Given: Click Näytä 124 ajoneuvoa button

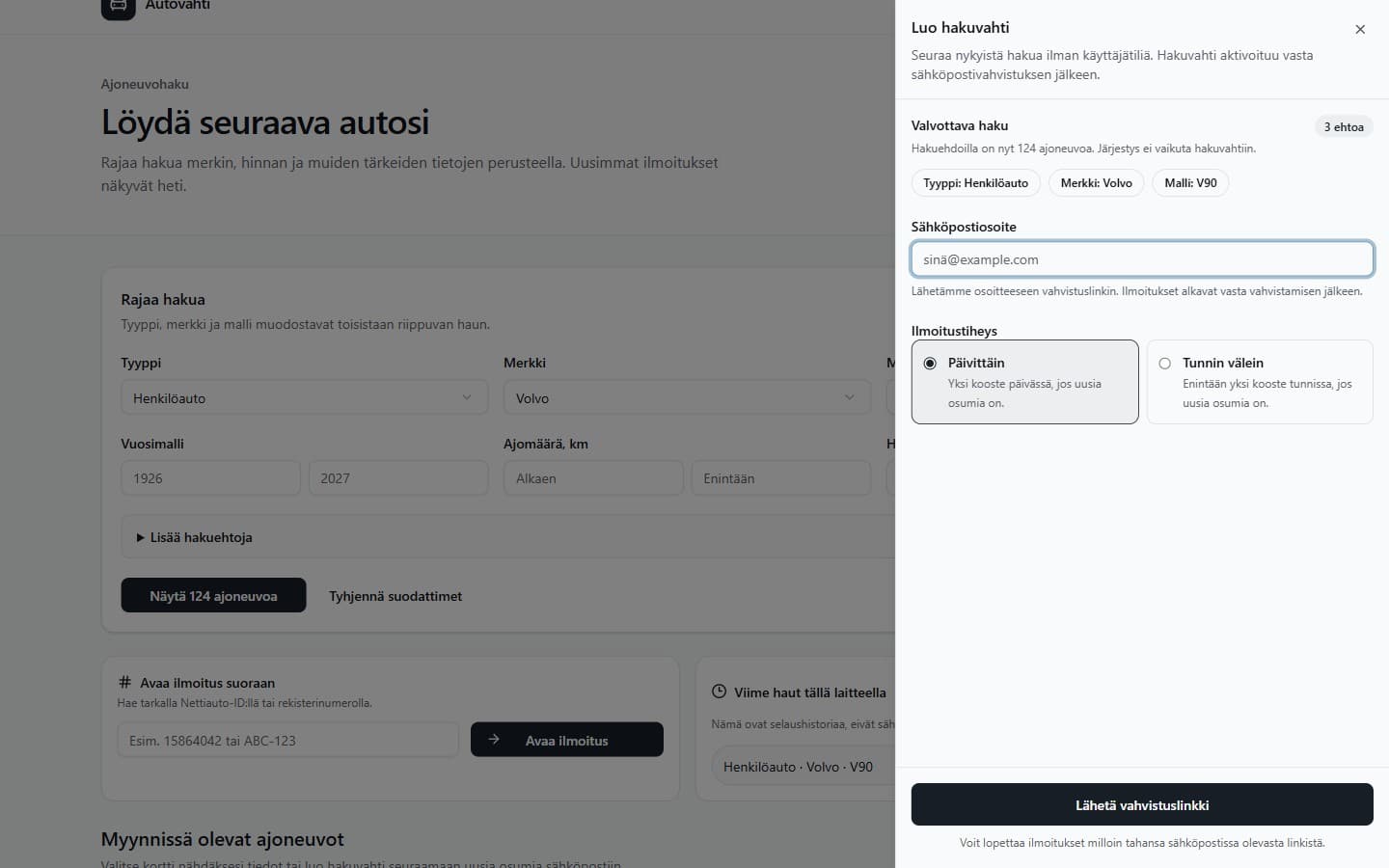Looking at the screenshot, I should tap(213, 595).
